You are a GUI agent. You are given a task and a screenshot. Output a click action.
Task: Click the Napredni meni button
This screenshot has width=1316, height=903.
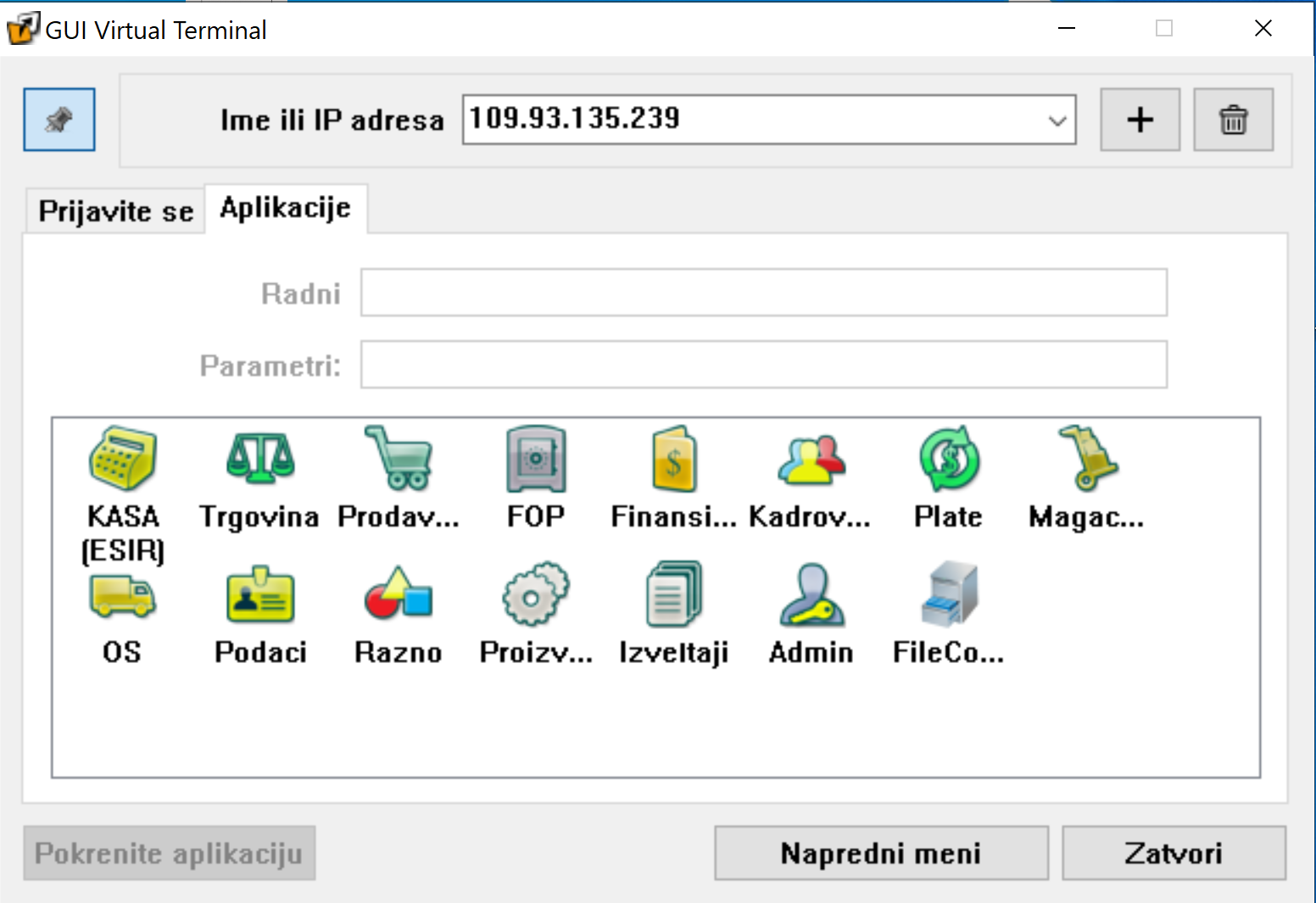tap(881, 853)
